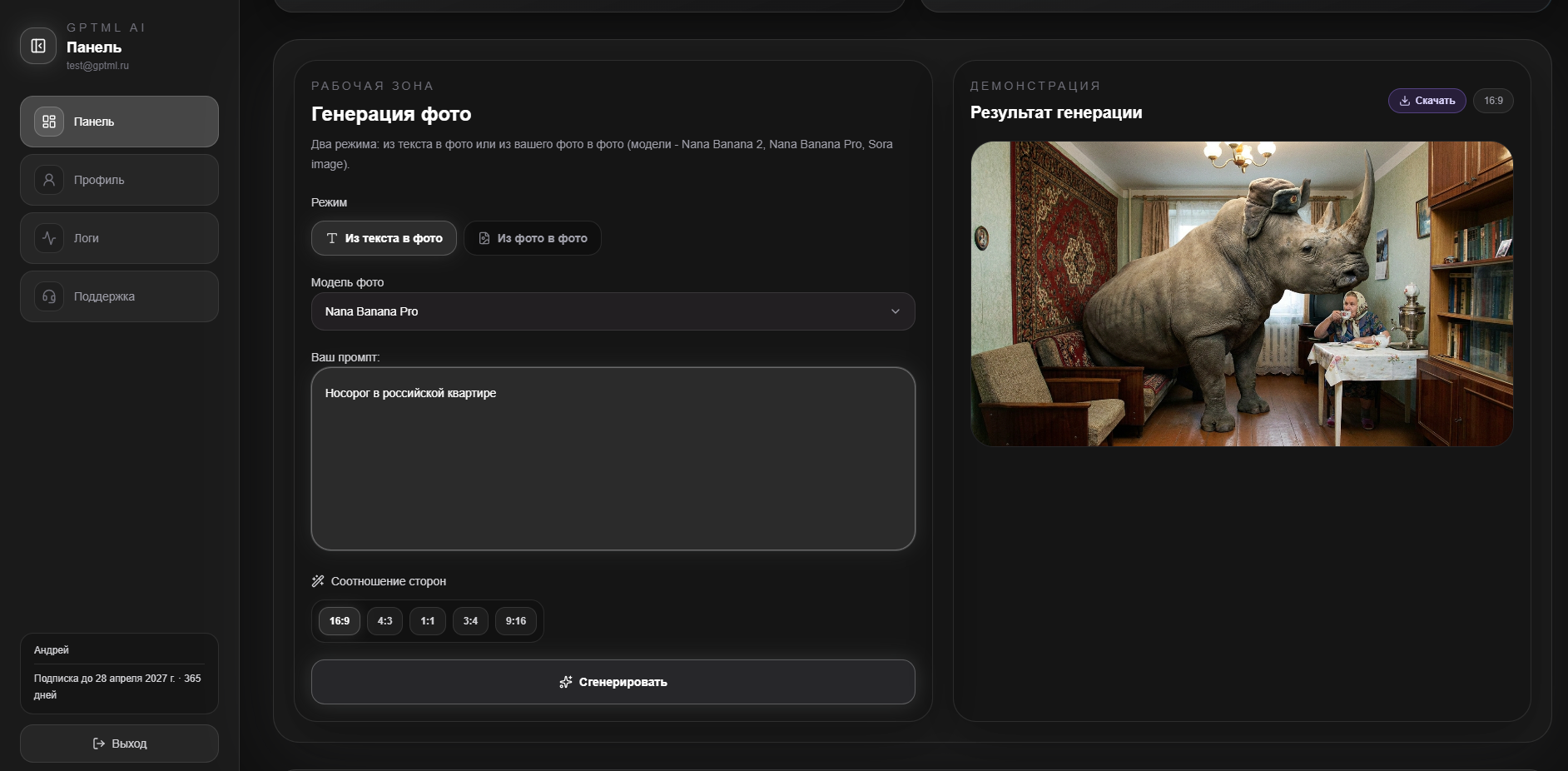This screenshot has width=1568, height=771.
Task: Click the 16:9 badge next to Скачать
Action: (x=1494, y=101)
